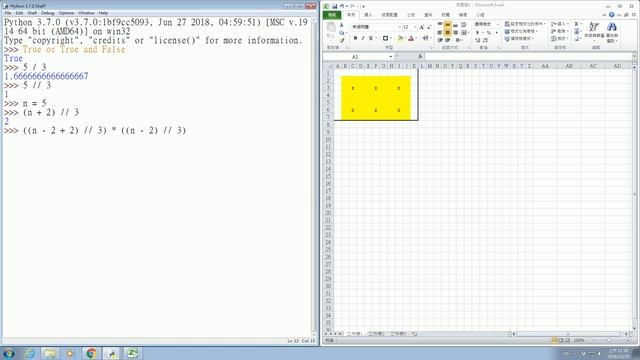The image size is (640, 360).
Task: Click the Windows Start button
Action: click(9, 353)
